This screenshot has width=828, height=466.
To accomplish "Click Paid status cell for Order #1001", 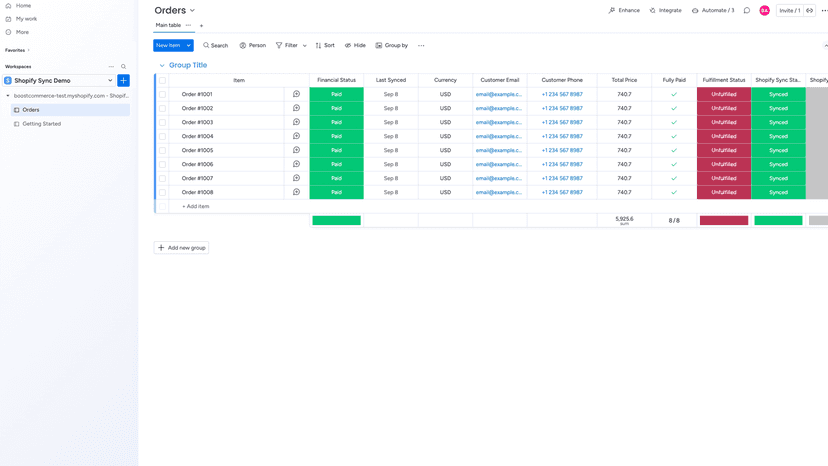I will (336, 95).
